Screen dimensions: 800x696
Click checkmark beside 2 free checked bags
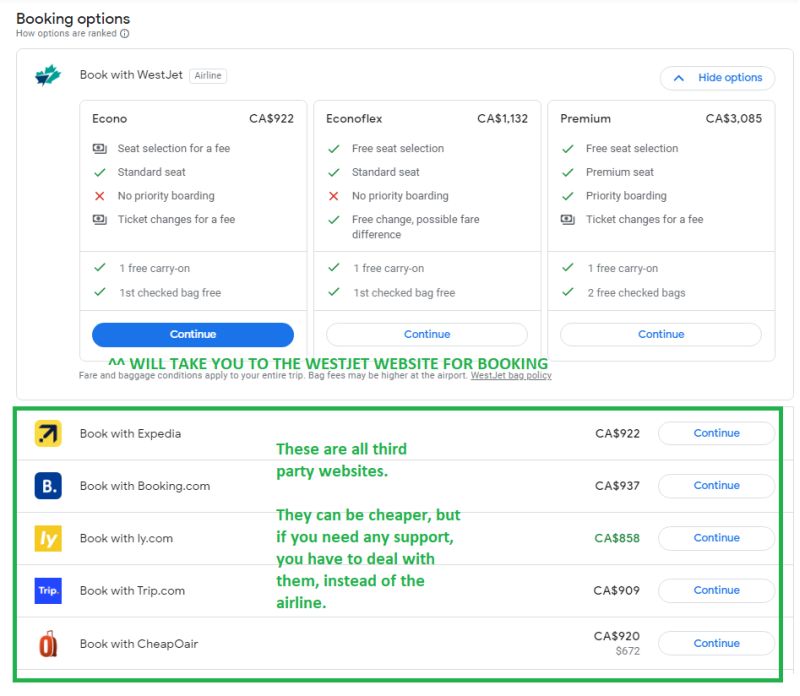568,292
